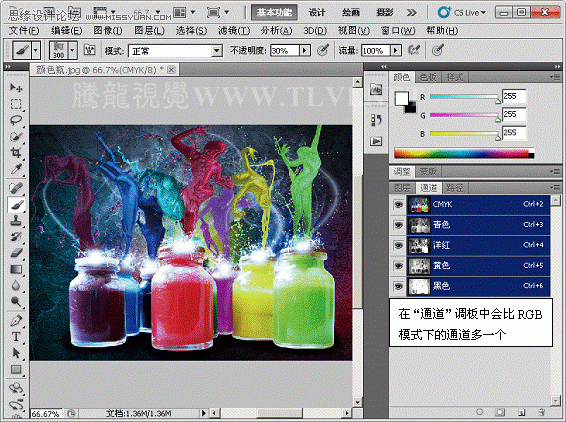Select the Blur tool
Viewport: 566px width, 422px height.
[x=16, y=286]
